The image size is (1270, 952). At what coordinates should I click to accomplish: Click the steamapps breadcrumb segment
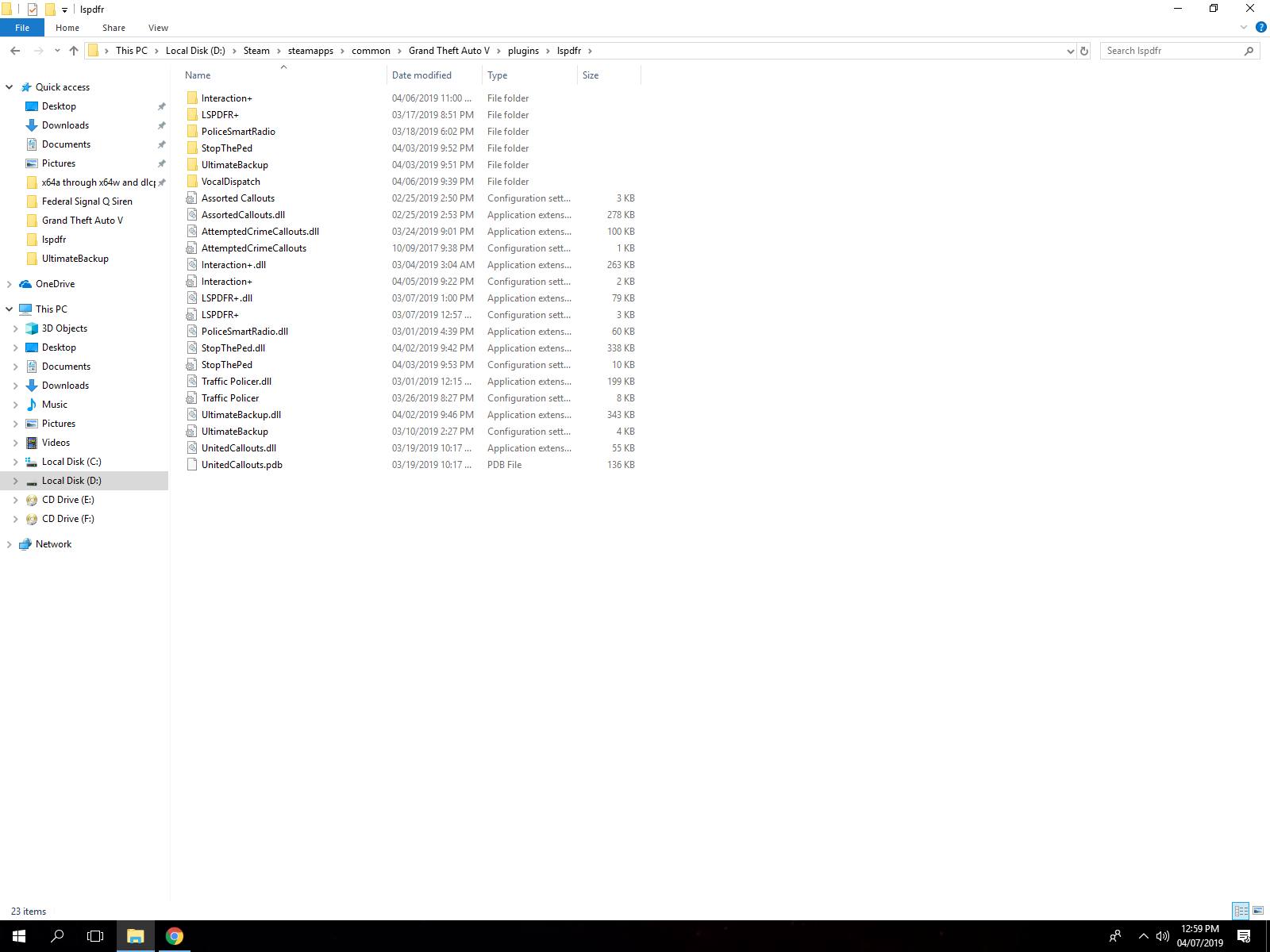pyautogui.click(x=310, y=51)
